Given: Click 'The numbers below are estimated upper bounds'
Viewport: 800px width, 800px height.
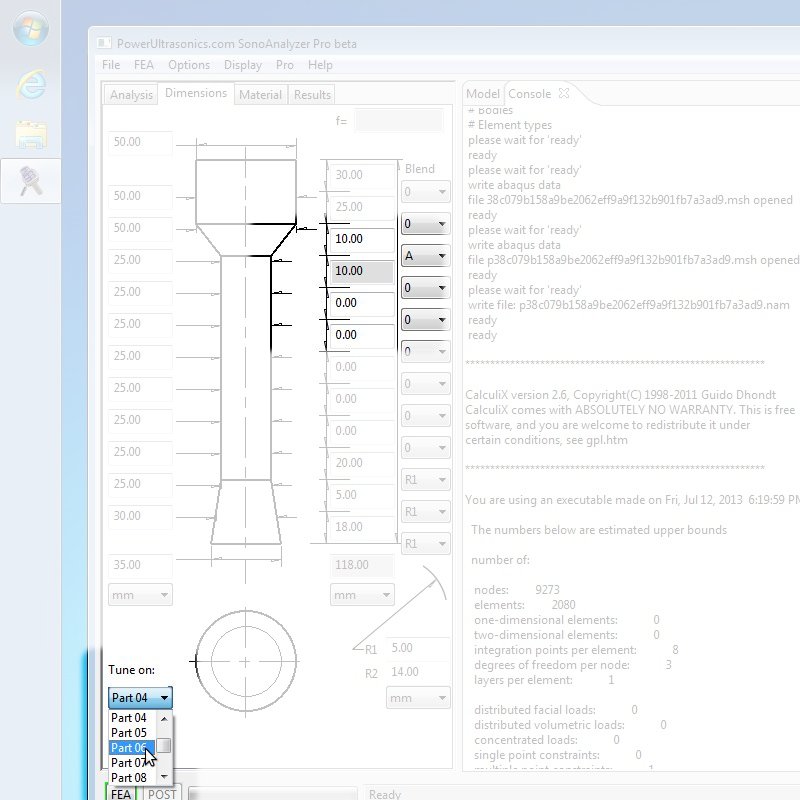Looking at the screenshot, I should [x=599, y=530].
